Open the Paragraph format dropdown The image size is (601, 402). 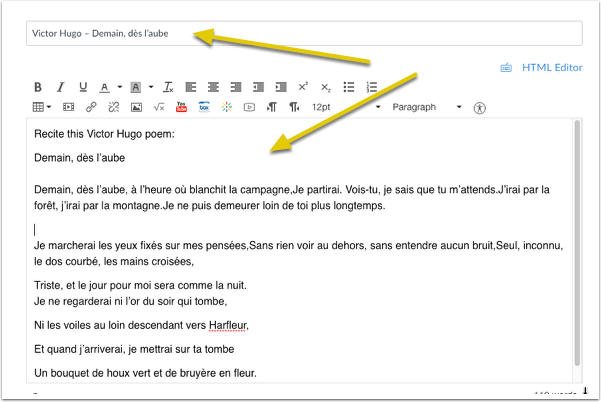pos(427,107)
